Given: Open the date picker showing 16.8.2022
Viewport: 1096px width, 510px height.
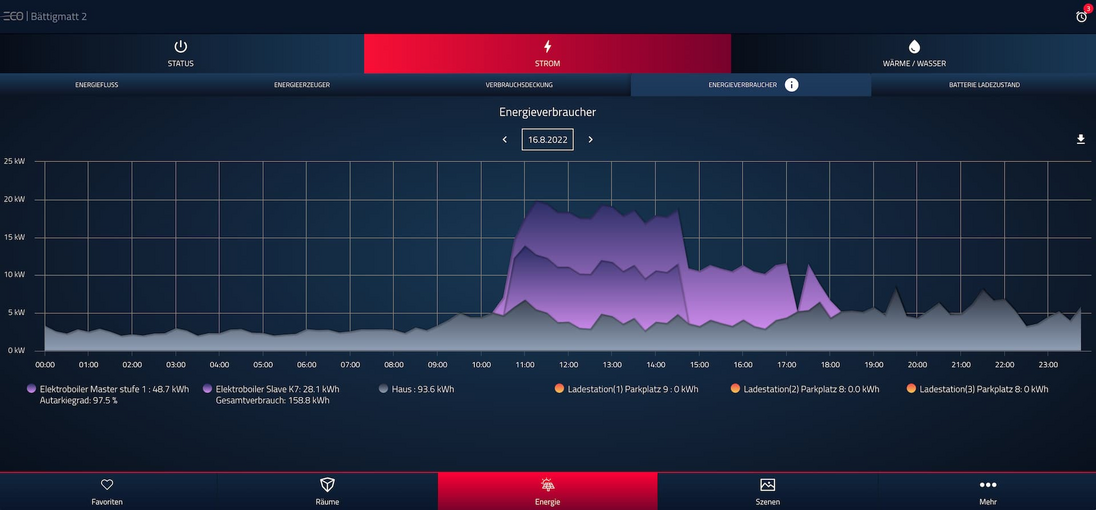Looking at the screenshot, I should coord(548,140).
